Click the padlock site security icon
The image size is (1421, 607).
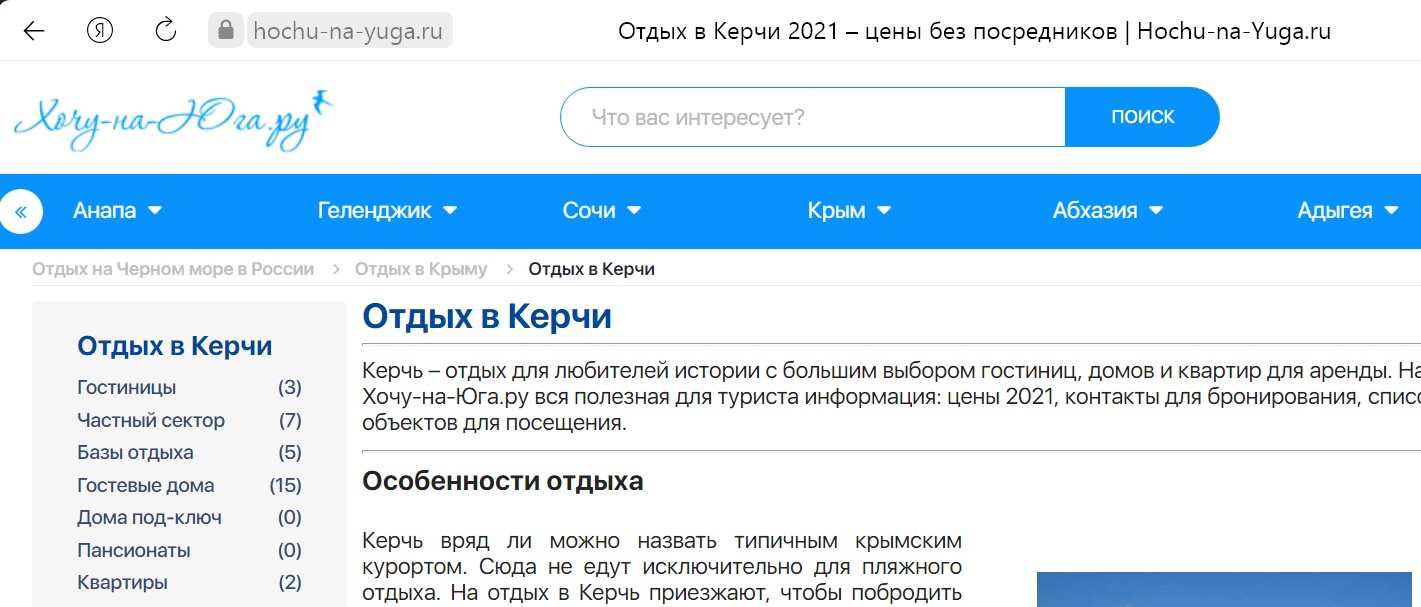click(226, 30)
